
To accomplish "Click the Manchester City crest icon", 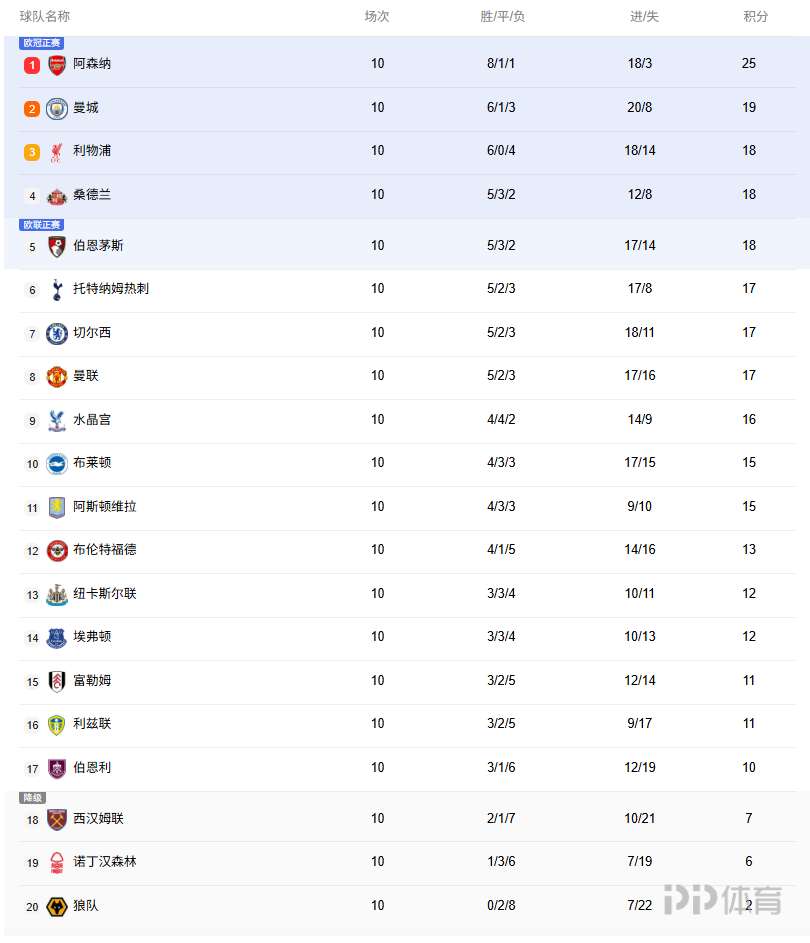I will coord(57,108).
